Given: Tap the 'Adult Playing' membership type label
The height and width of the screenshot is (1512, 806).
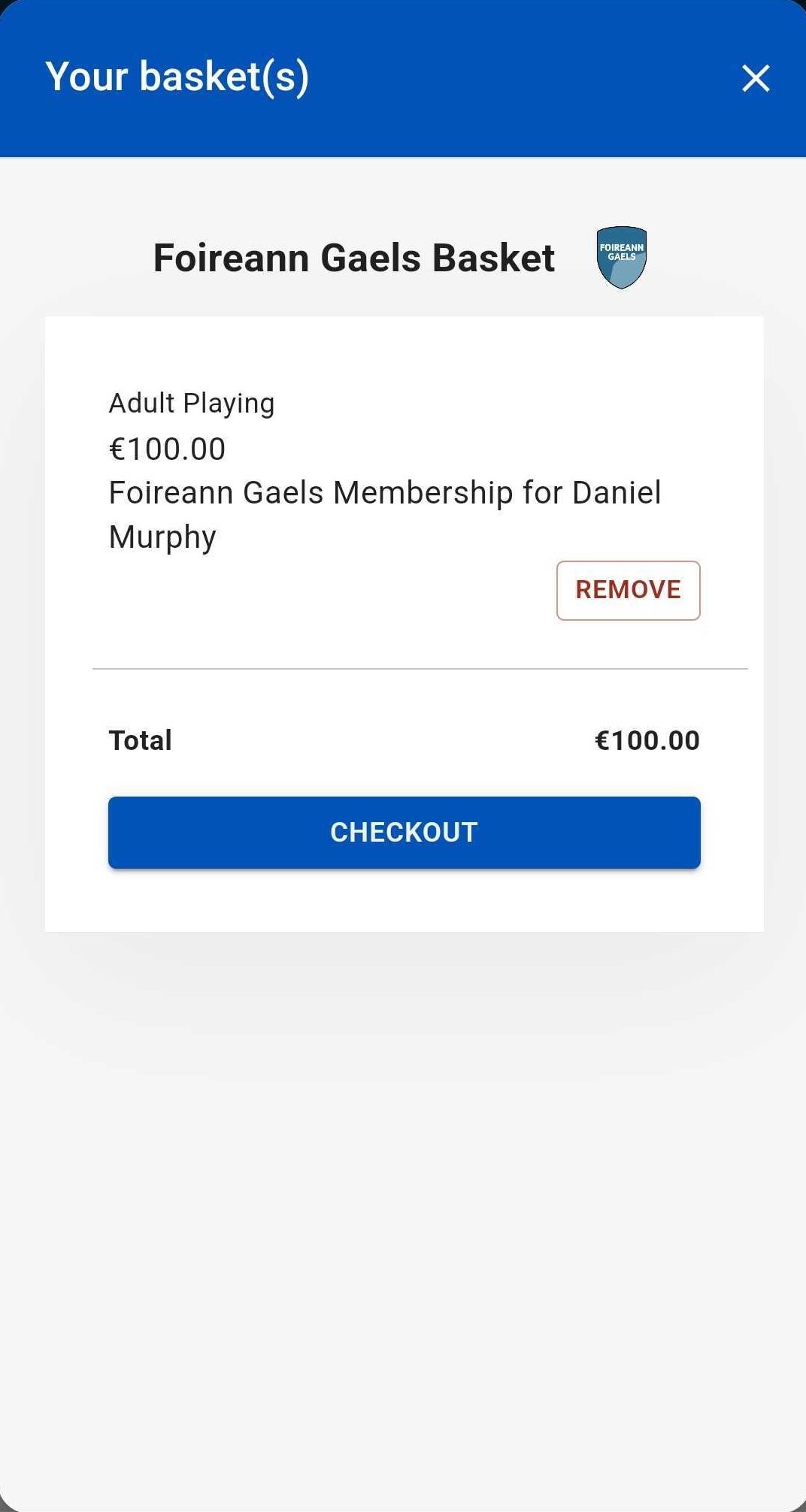Looking at the screenshot, I should click(192, 404).
